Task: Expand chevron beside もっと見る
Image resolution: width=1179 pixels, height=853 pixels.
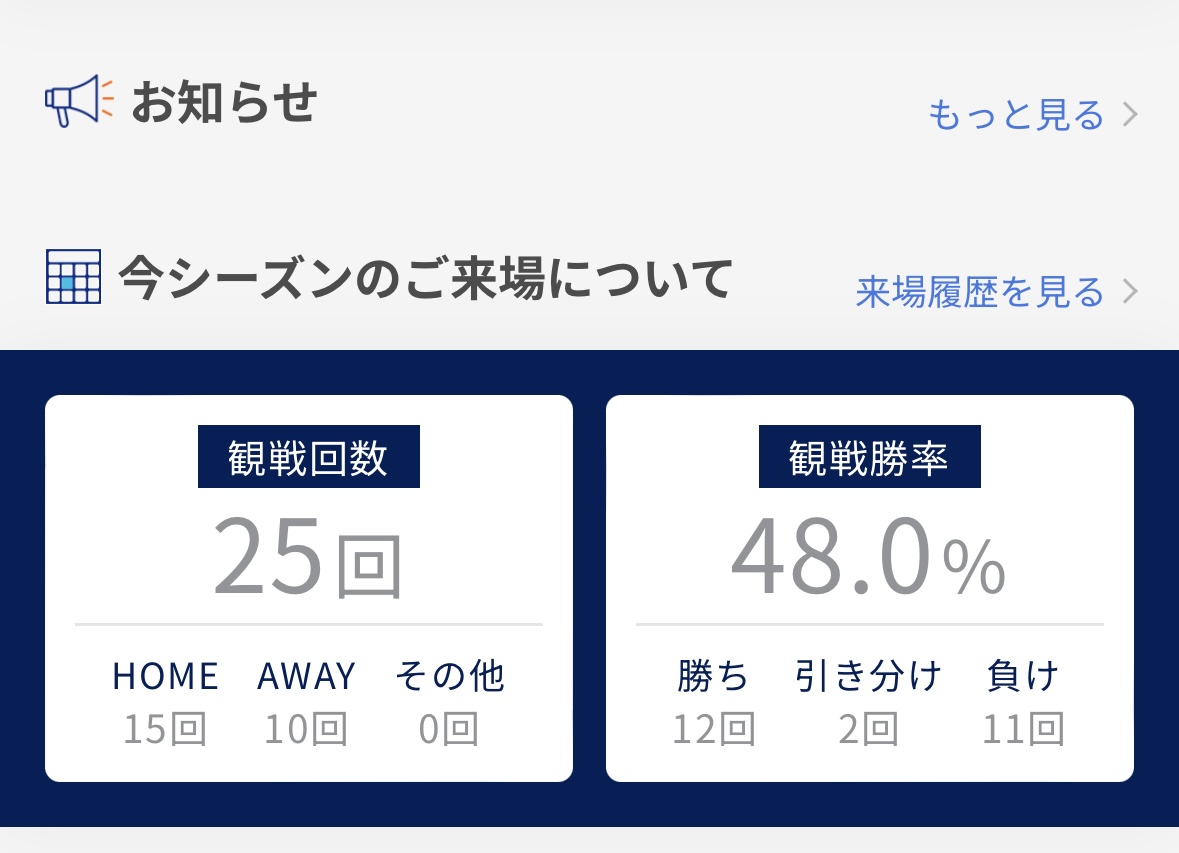Action: (x=1130, y=115)
